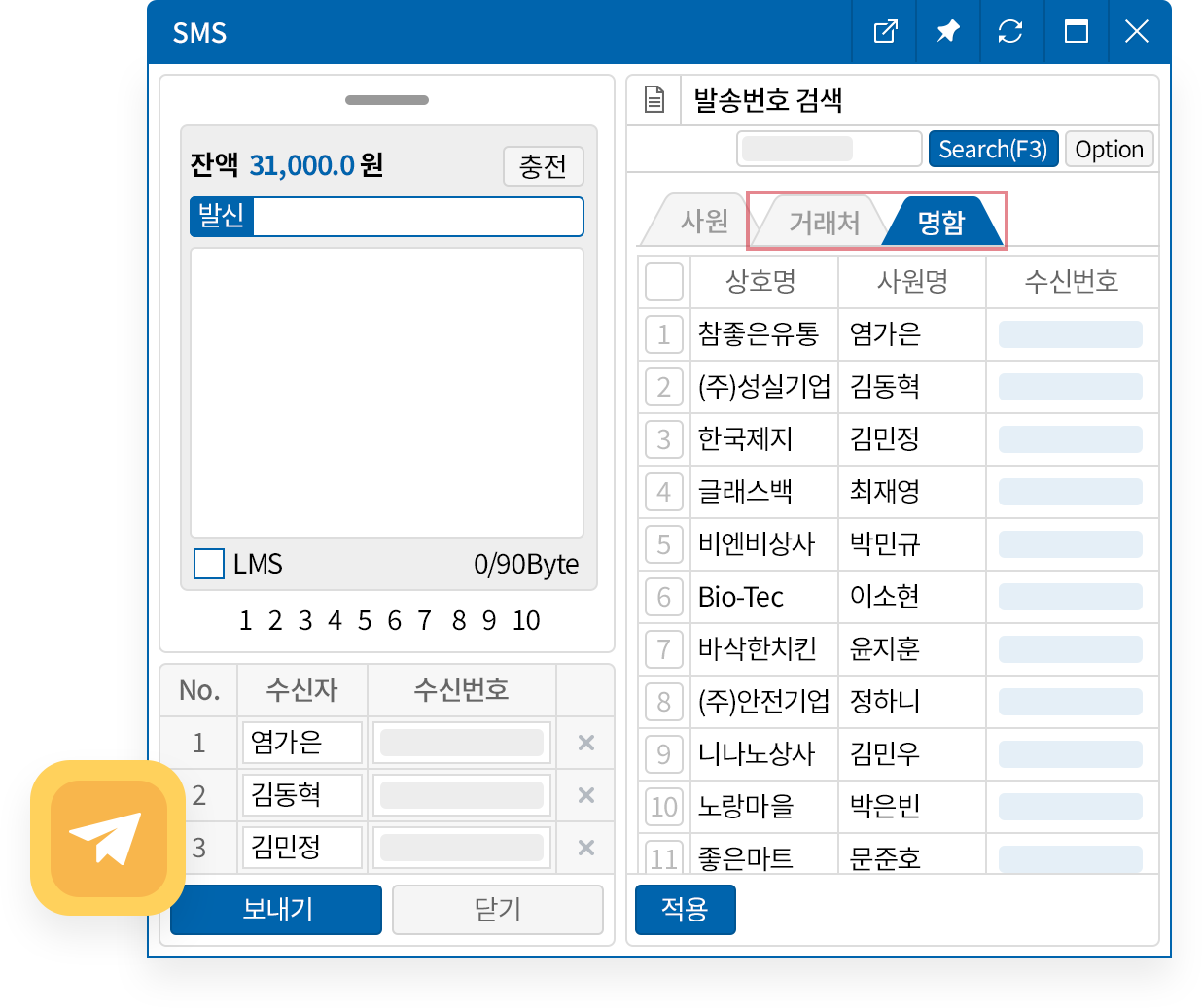This screenshot has height=1008, width=1202.
Task: Switch to the 거래처 tab
Action: 823,223
